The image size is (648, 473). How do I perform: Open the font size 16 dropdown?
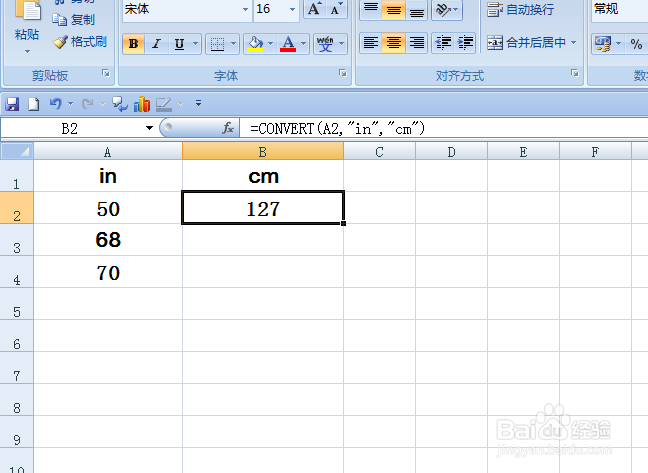[292, 9]
